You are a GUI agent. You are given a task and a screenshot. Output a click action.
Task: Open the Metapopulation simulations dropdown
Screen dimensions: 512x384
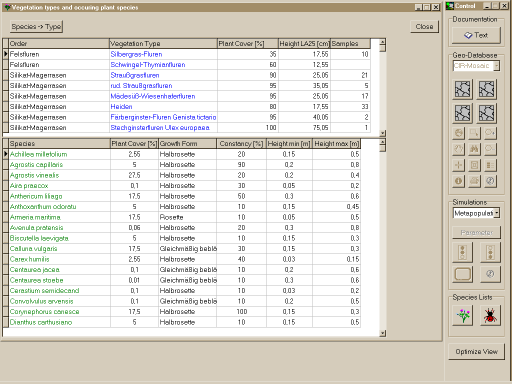point(497,213)
